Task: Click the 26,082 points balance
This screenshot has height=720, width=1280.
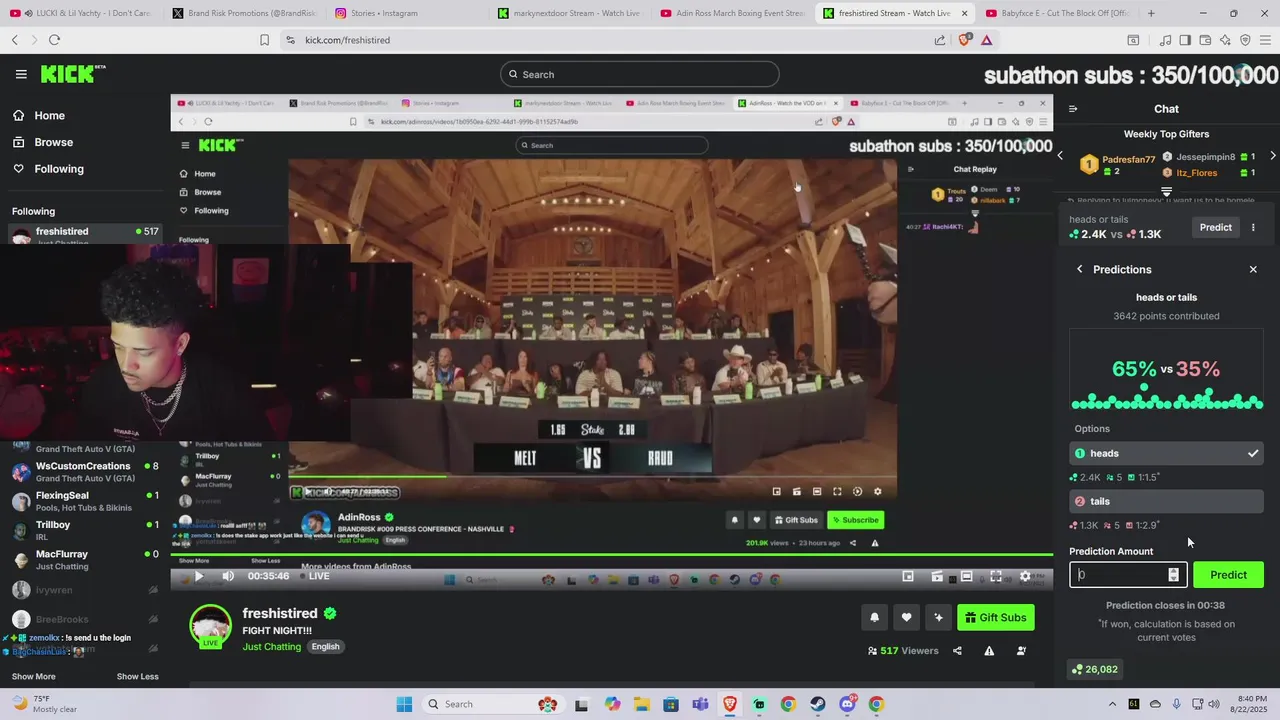Action: point(1094,669)
